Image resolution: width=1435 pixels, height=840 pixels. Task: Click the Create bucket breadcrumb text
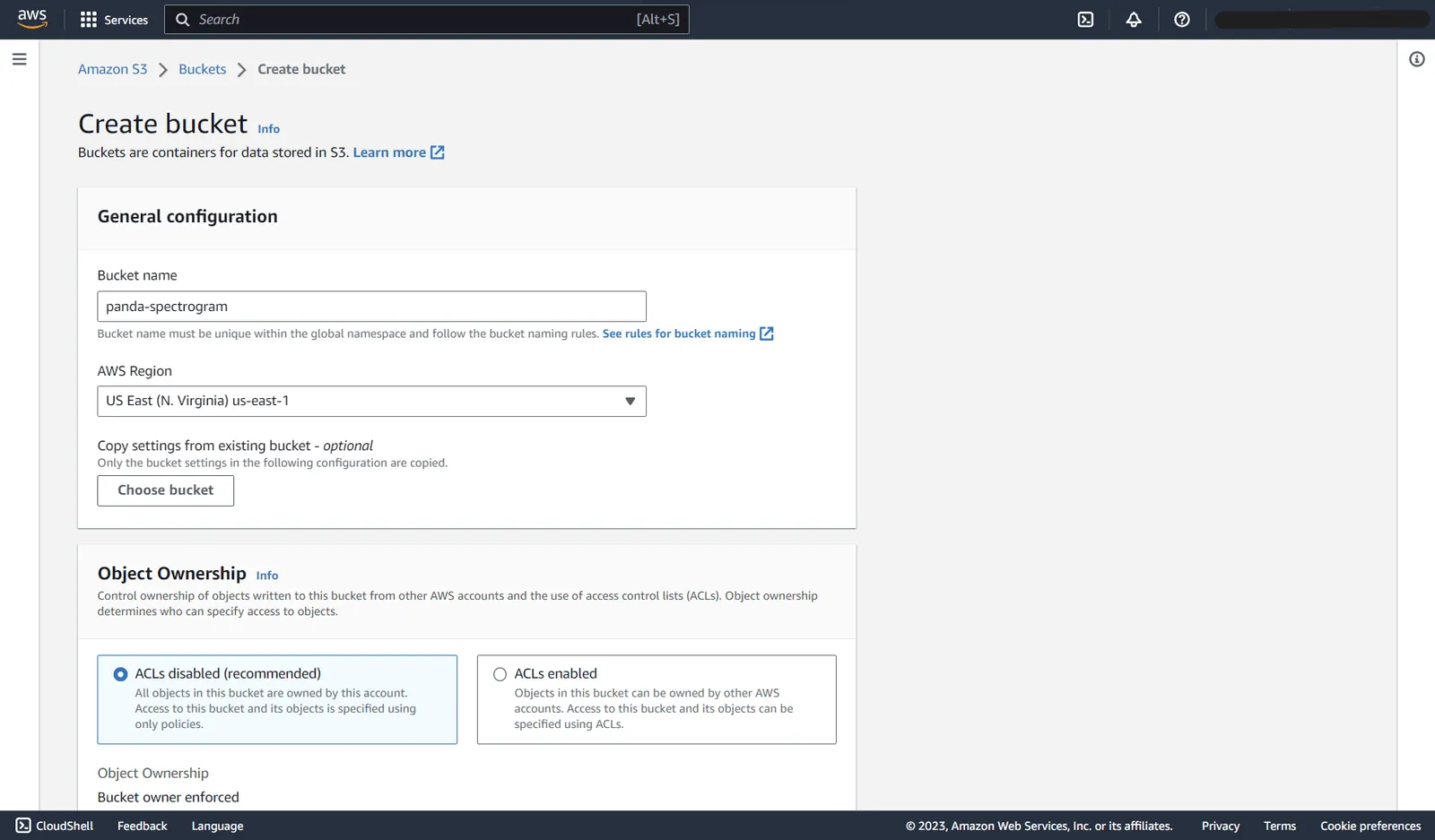point(301,69)
